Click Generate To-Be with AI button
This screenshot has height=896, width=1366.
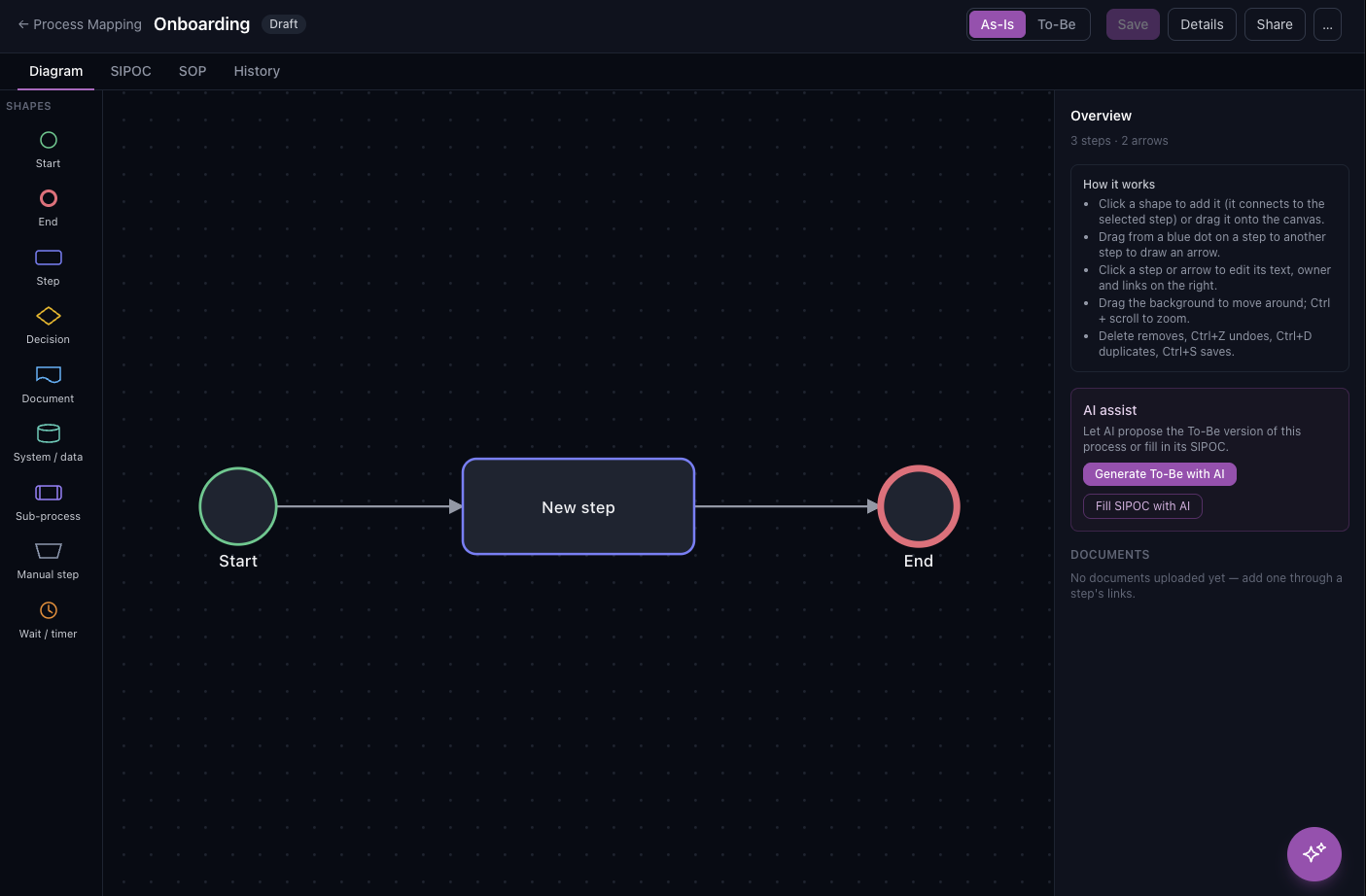(x=1160, y=474)
